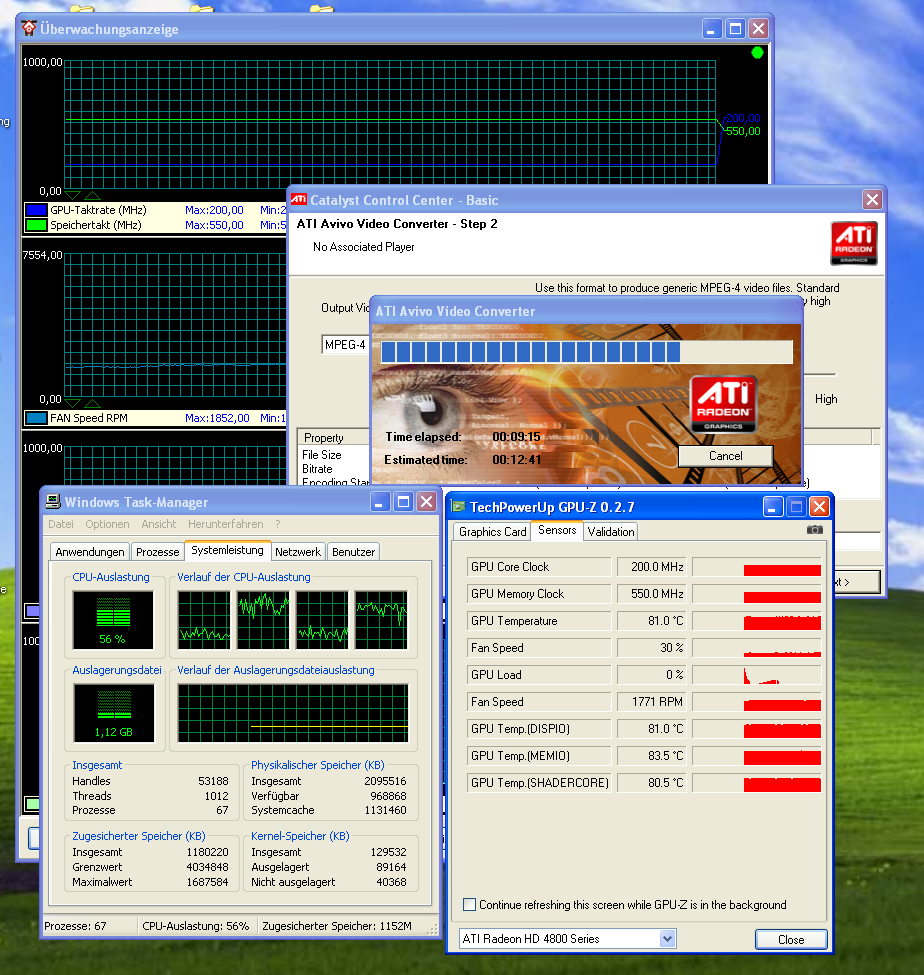This screenshot has width=924, height=975.
Task: Click the green Speichertakt legend swatch
Action: [x=36, y=225]
